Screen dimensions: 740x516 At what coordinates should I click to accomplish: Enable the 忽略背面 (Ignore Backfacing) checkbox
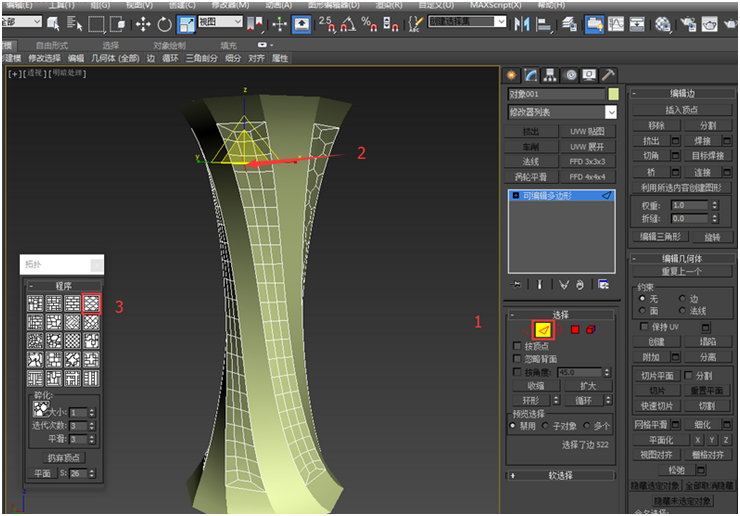517,359
